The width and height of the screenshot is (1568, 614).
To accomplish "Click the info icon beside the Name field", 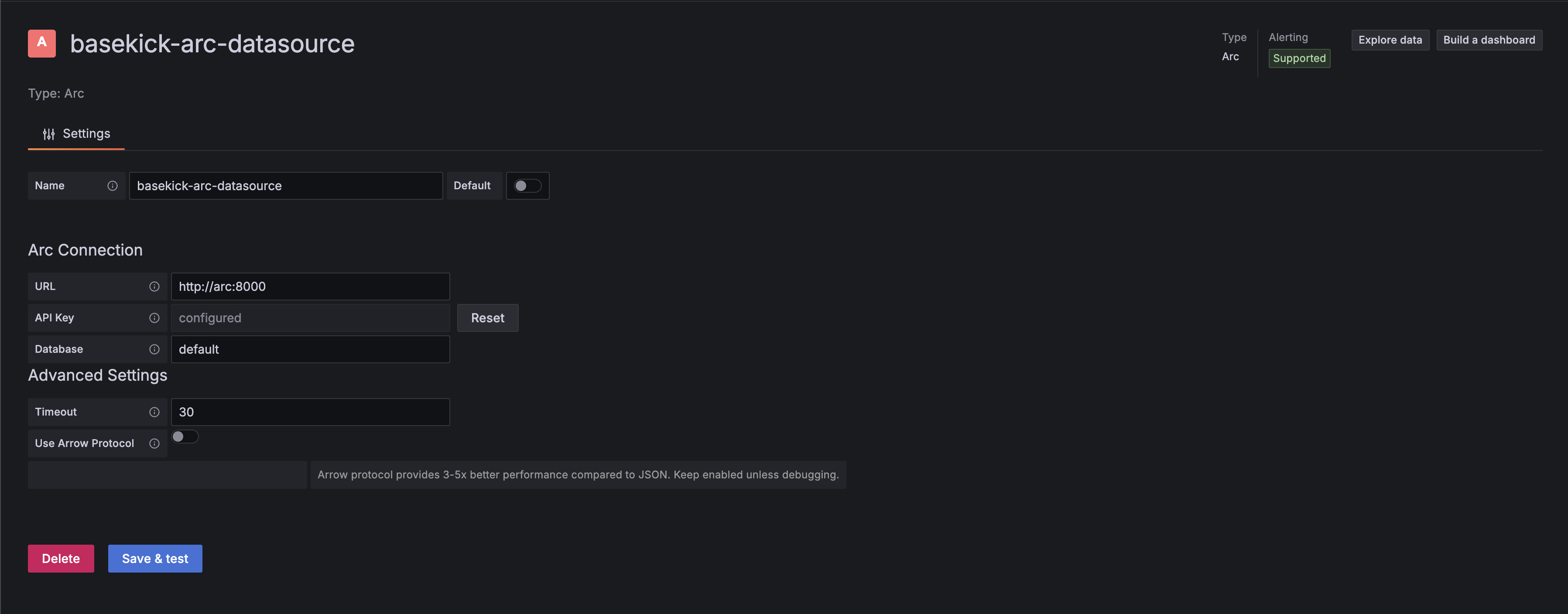I will [x=113, y=186].
